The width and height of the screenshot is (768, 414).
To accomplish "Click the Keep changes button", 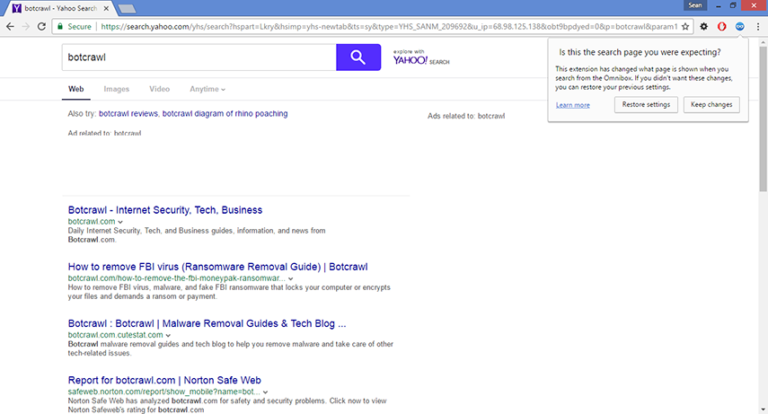I will 711,105.
